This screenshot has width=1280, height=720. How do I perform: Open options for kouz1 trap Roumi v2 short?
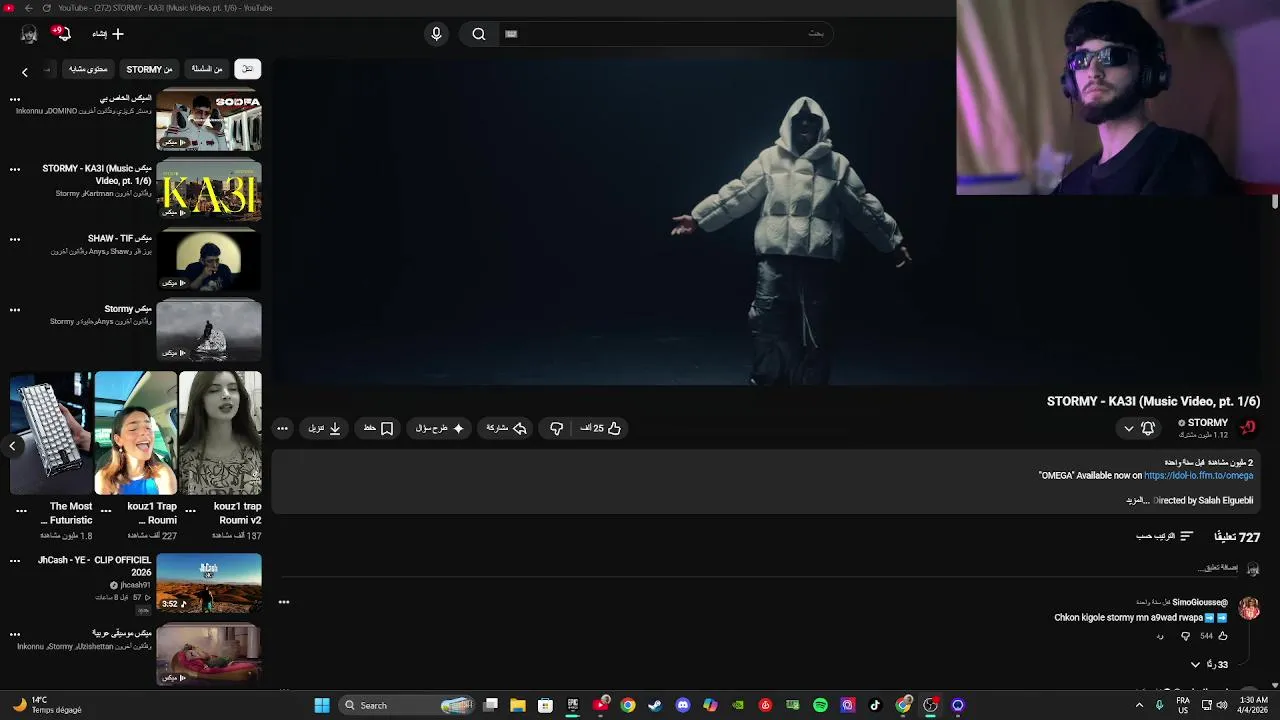(x=190, y=510)
